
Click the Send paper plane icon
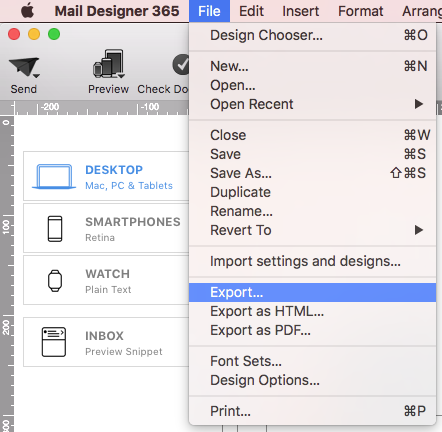point(23,67)
